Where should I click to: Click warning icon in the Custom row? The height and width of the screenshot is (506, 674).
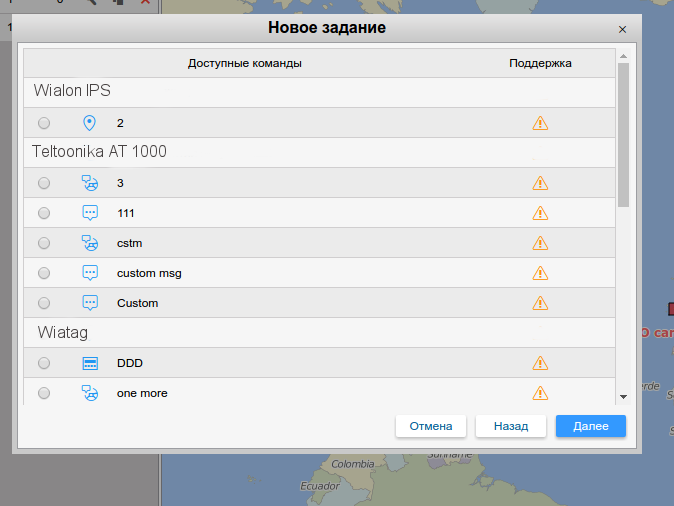540,303
